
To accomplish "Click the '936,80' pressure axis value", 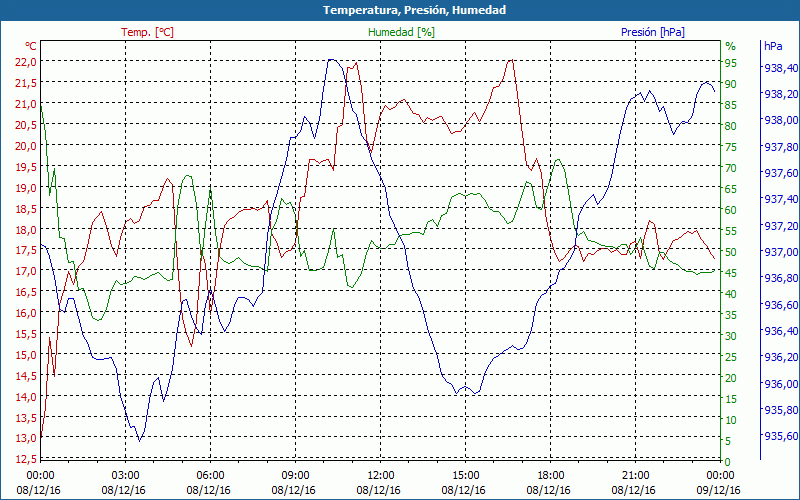I will click(781, 278).
